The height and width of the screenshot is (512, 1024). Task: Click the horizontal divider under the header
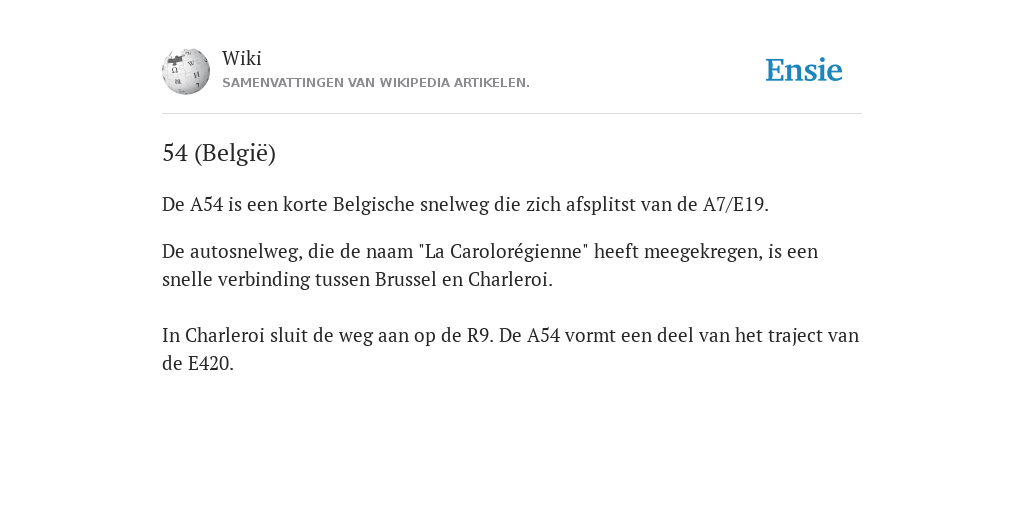512,114
